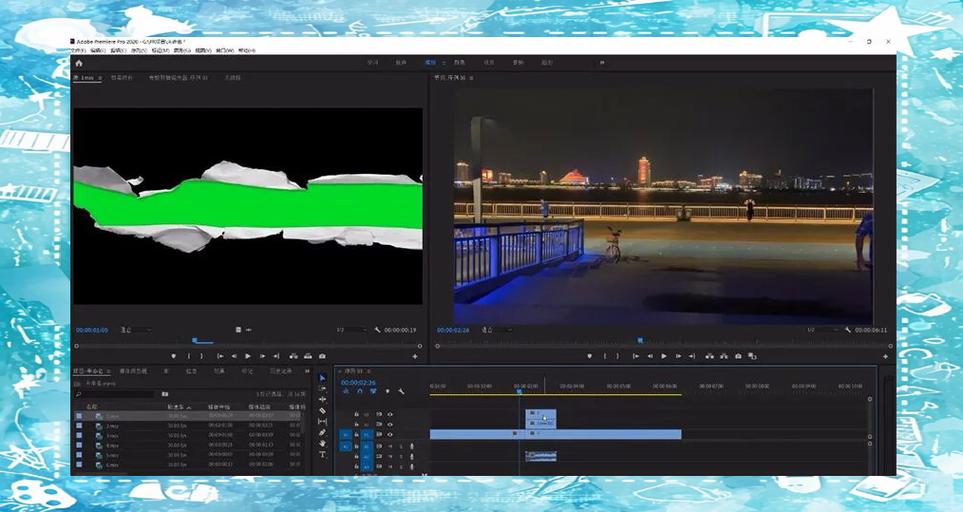Click Add Marker button in Program monitor
The width and height of the screenshot is (963, 512).
click(x=590, y=356)
